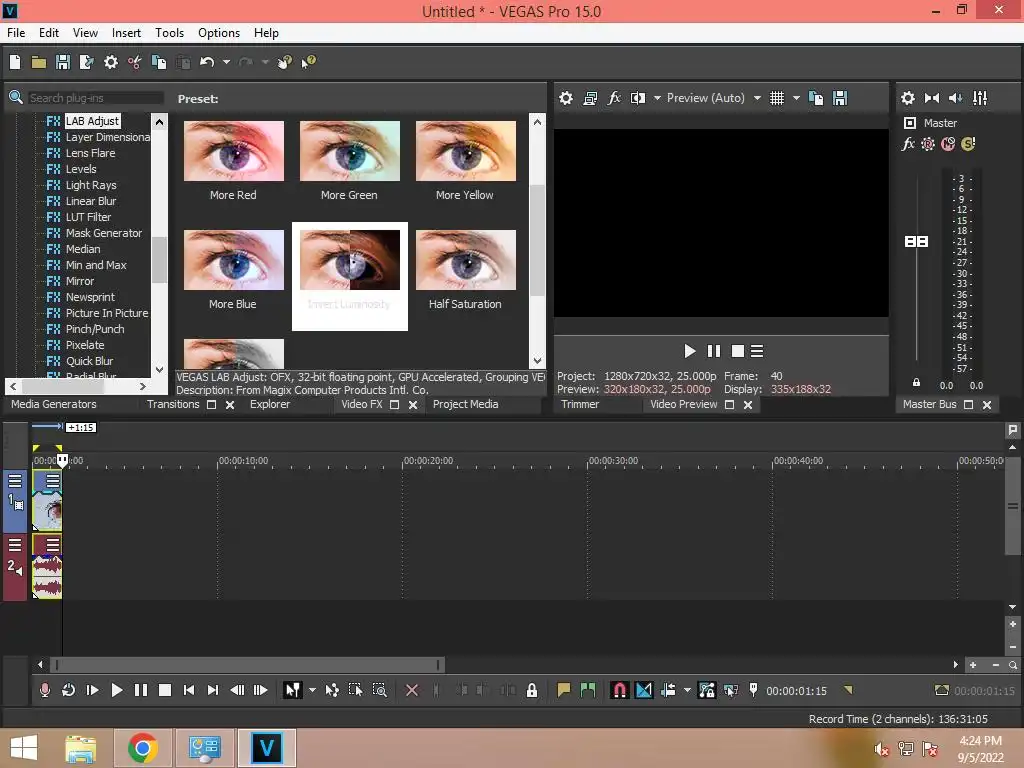This screenshot has width=1024, height=768.
Task: Open a project using the folder icon
Action: coord(39,62)
